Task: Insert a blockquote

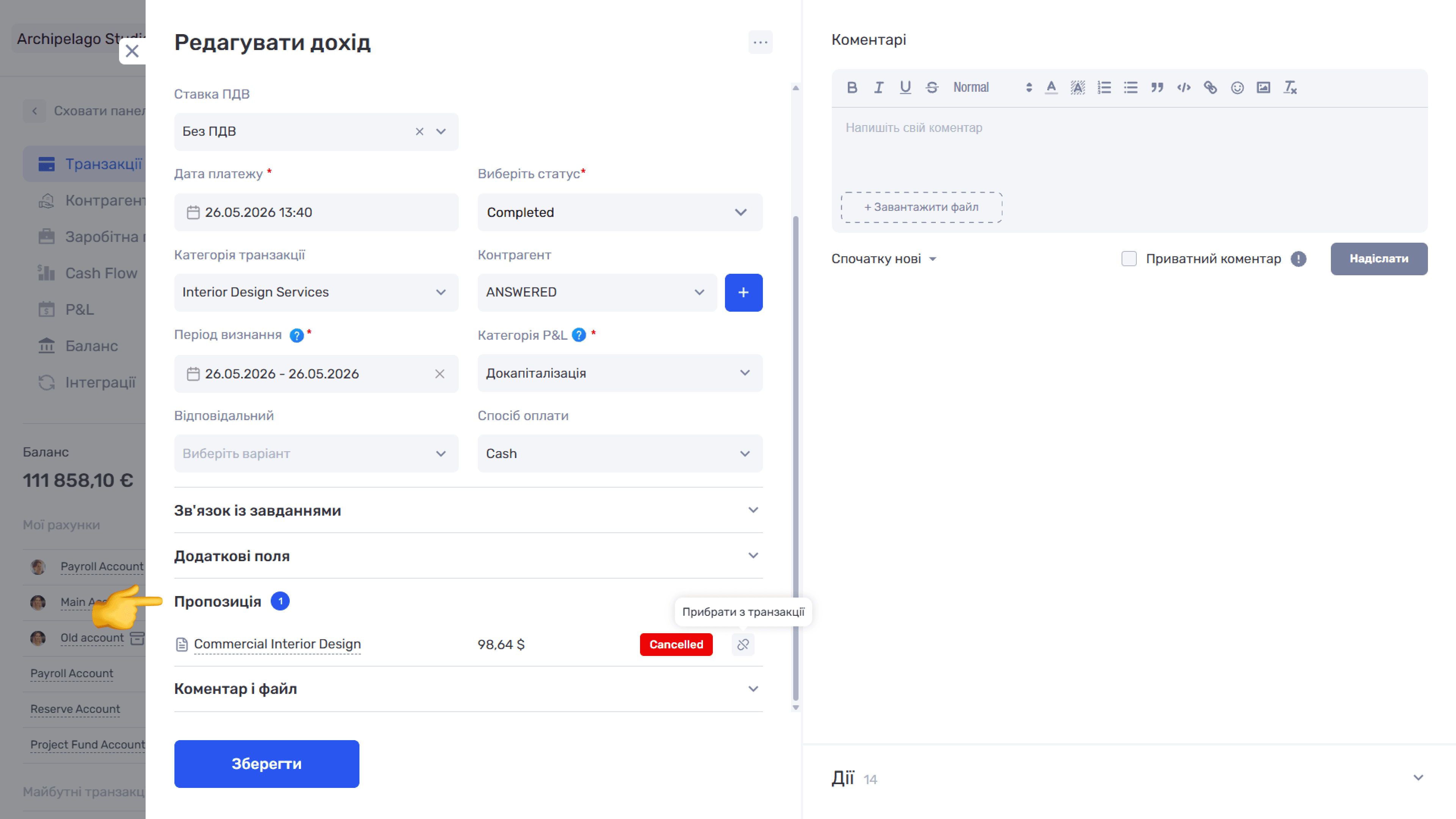Action: (1158, 88)
